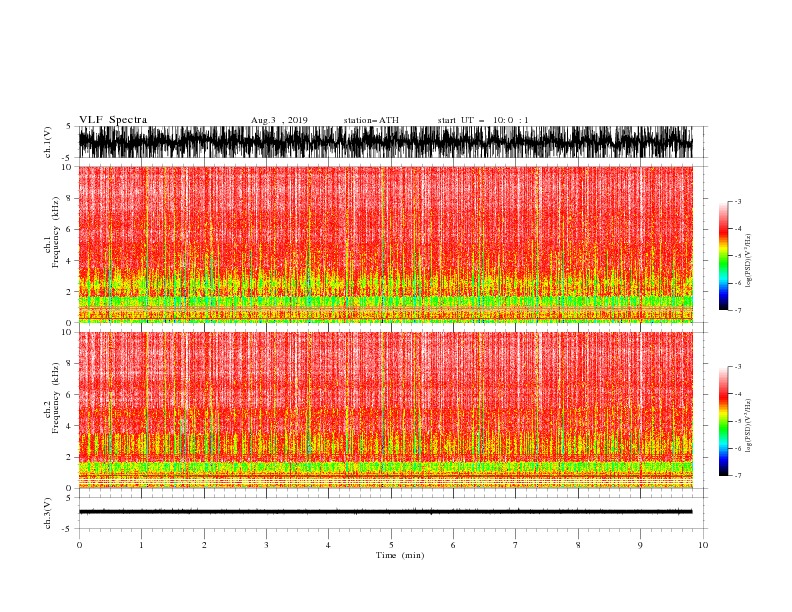Click the 'Aug.3 , 2019' date label
792x612 pixels.
pos(279,120)
